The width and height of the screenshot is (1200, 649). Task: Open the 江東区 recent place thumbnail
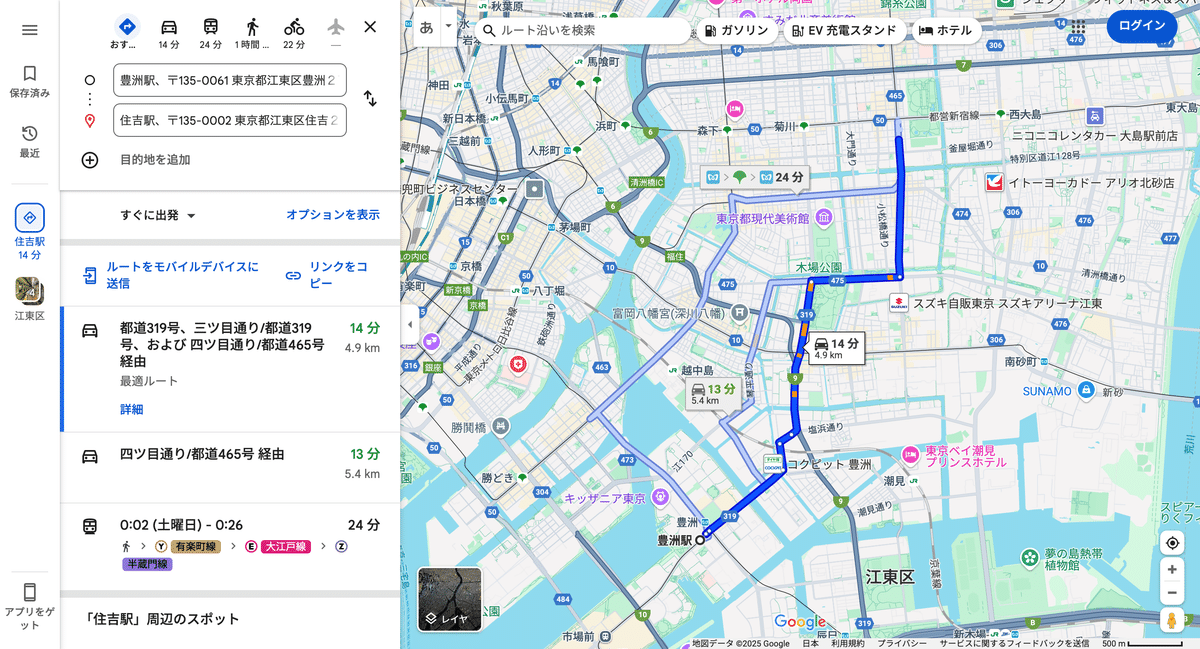point(29,299)
